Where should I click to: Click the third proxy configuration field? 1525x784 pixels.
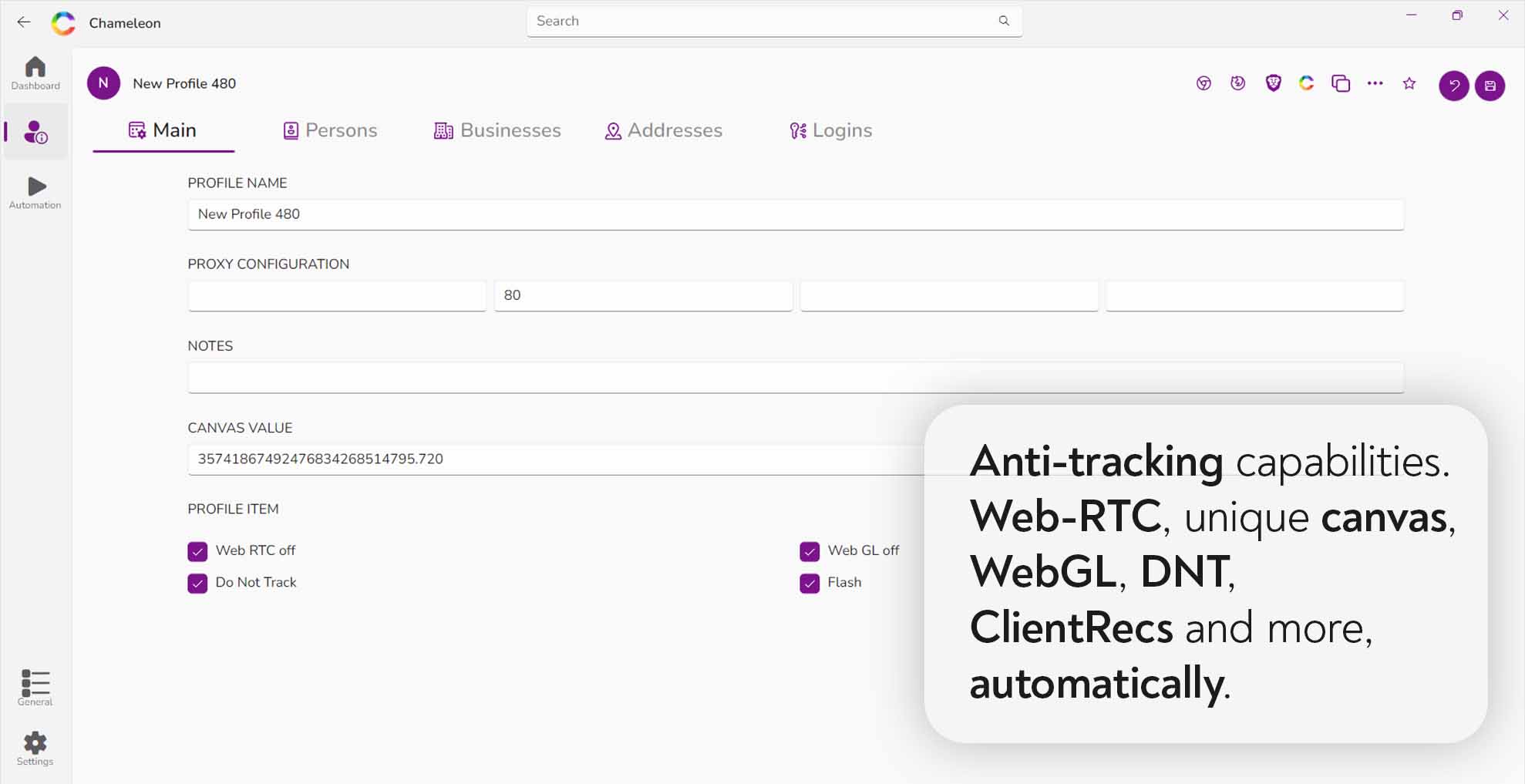tap(949, 295)
